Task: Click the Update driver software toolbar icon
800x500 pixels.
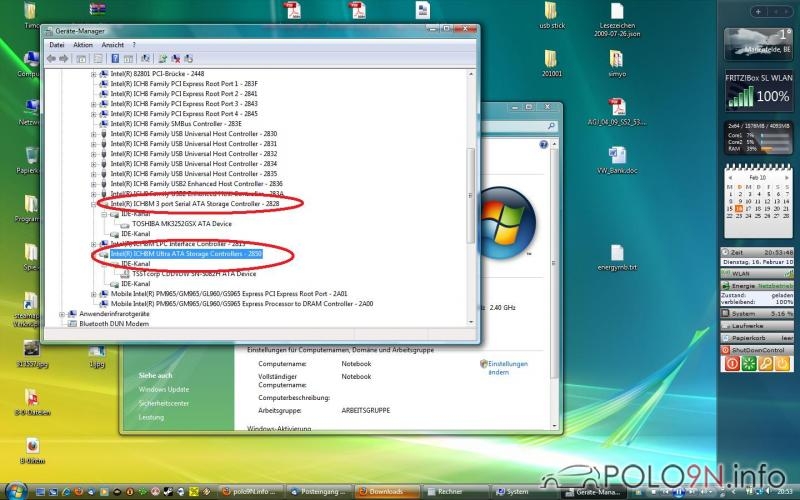Action: point(163,59)
